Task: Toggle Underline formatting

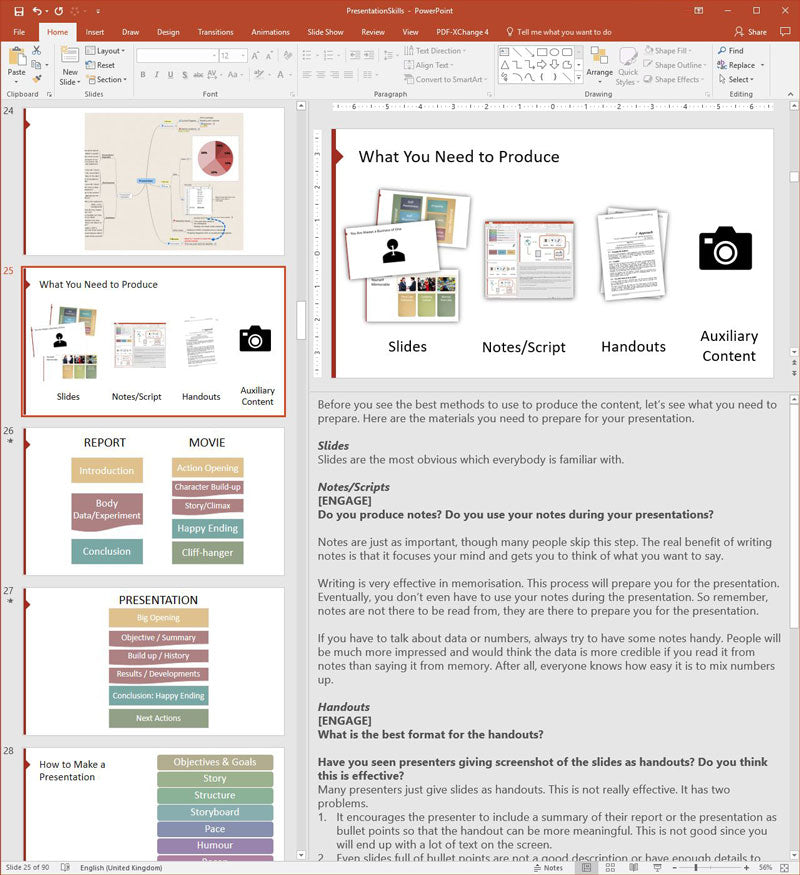Action: [x=170, y=74]
